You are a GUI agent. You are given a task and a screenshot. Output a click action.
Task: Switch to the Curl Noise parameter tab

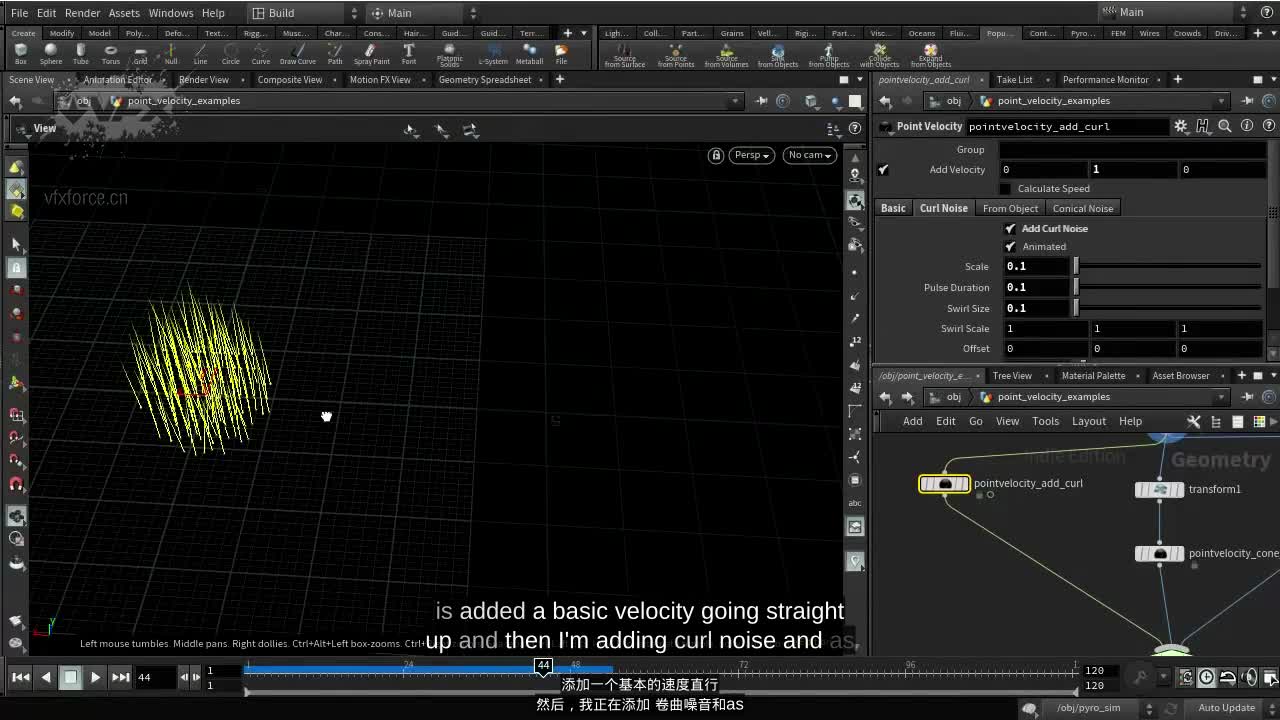943,208
